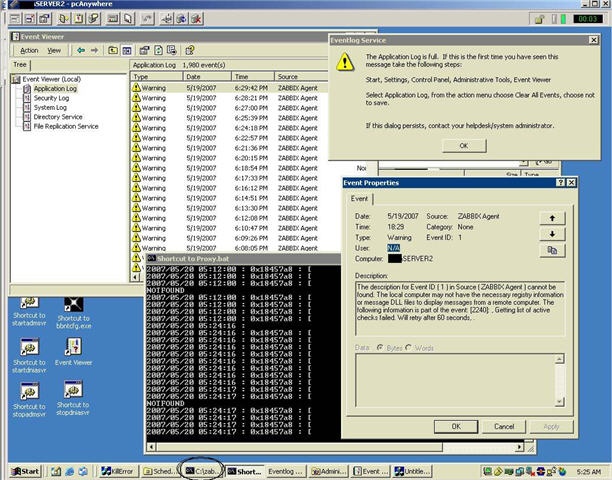Show previous event with up arrow button

(x=552, y=217)
